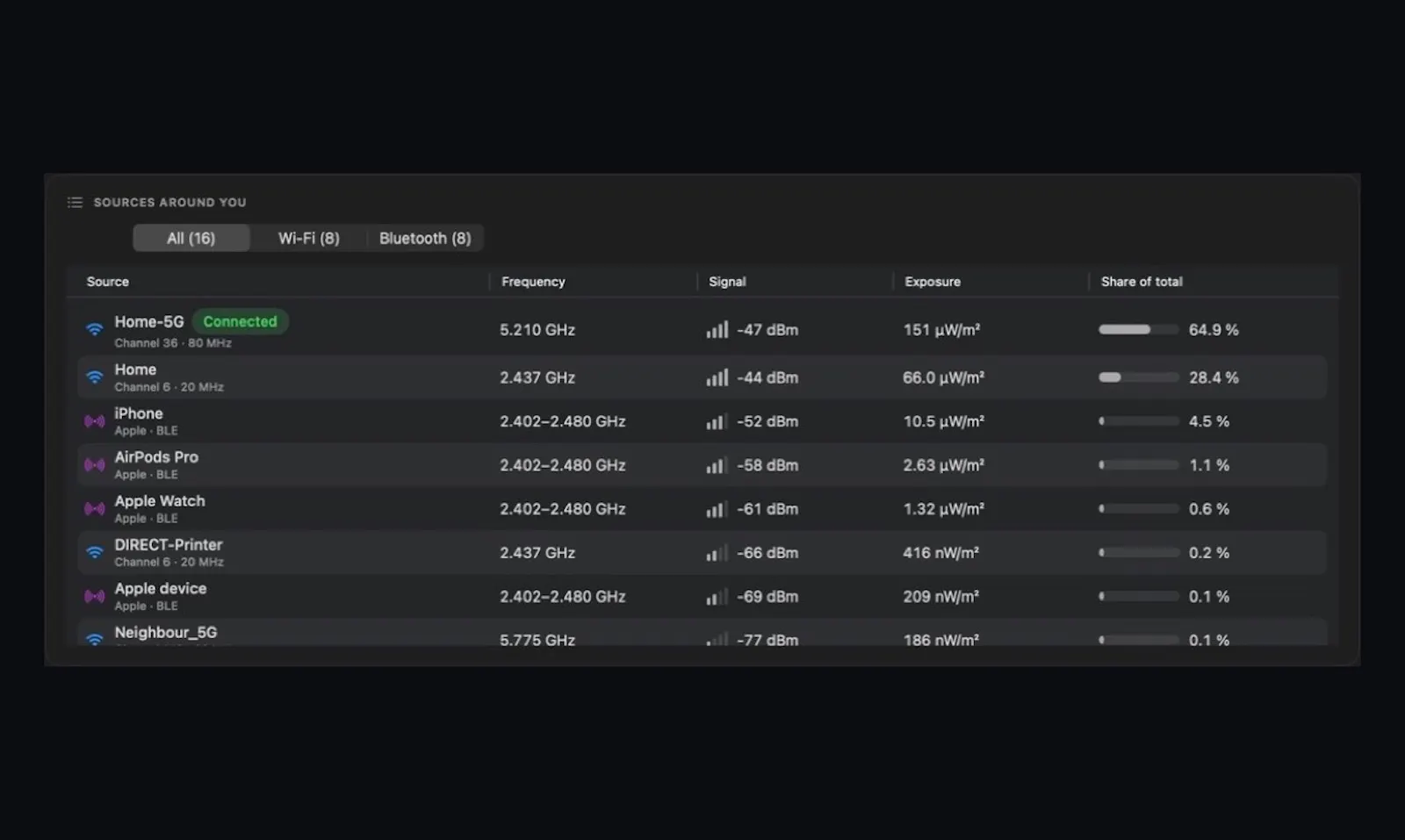The width and height of the screenshot is (1405, 840).
Task: Click the signal bars icon for -44 dBm
Action: 717,377
